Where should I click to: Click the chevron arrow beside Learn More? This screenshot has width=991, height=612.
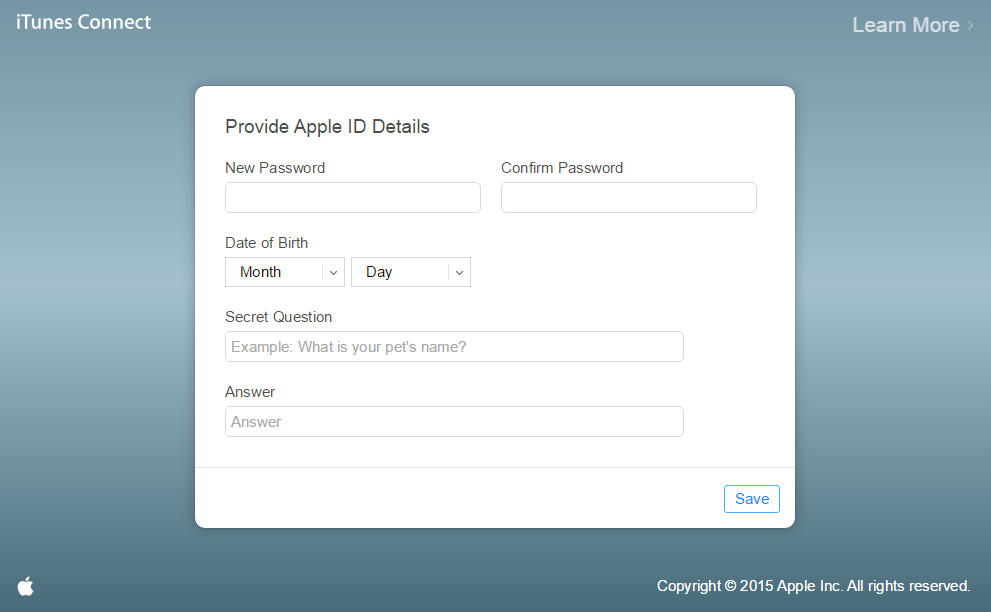970,26
